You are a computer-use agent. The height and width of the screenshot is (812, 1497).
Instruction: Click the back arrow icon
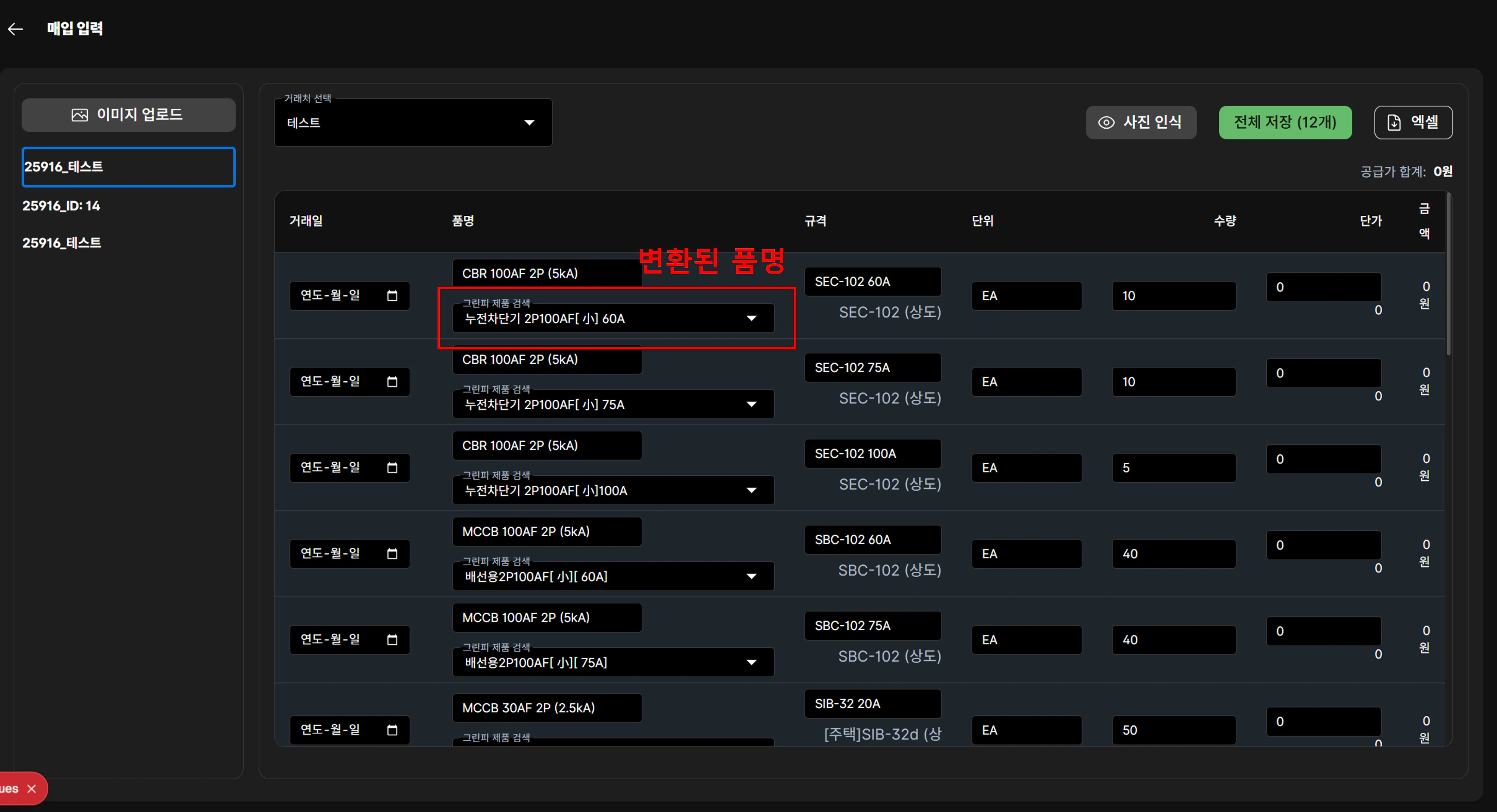tap(16, 29)
